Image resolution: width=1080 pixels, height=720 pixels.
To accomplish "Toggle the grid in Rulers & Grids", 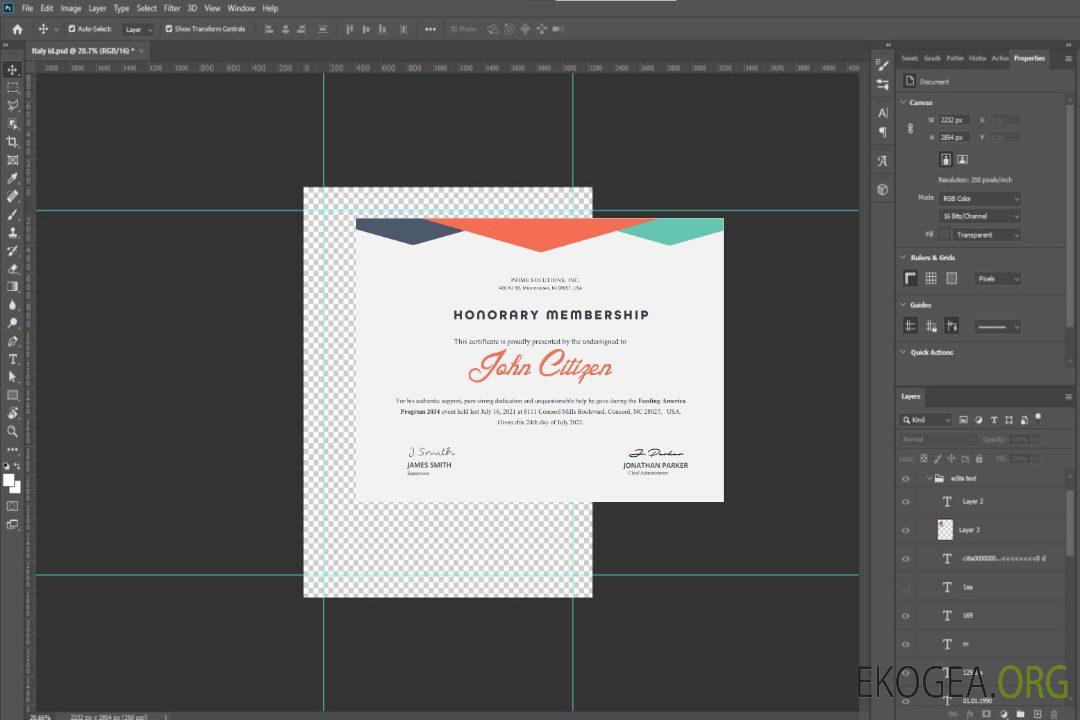I will (931, 278).
